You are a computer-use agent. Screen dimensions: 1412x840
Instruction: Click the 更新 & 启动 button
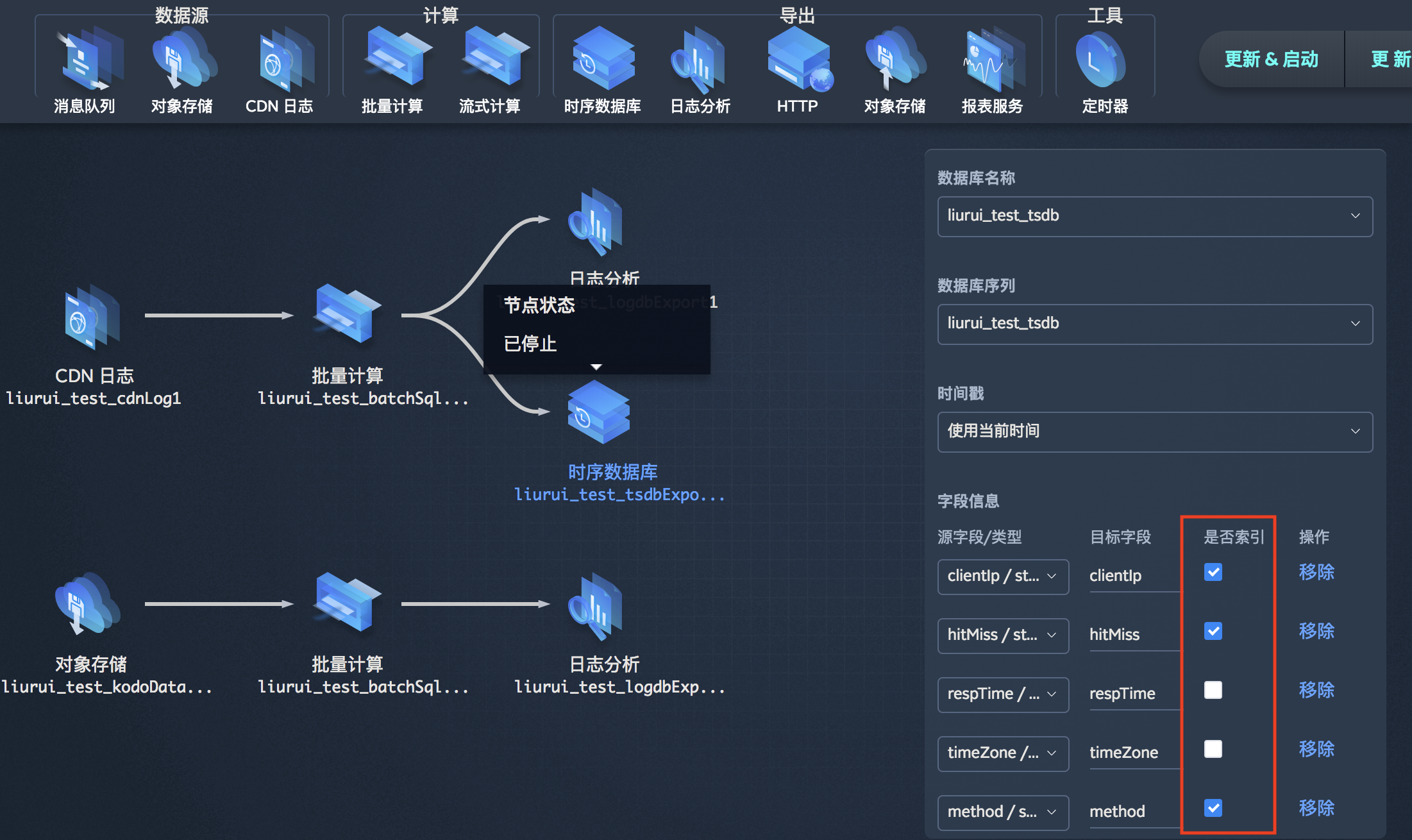[x=1272, y=59]
